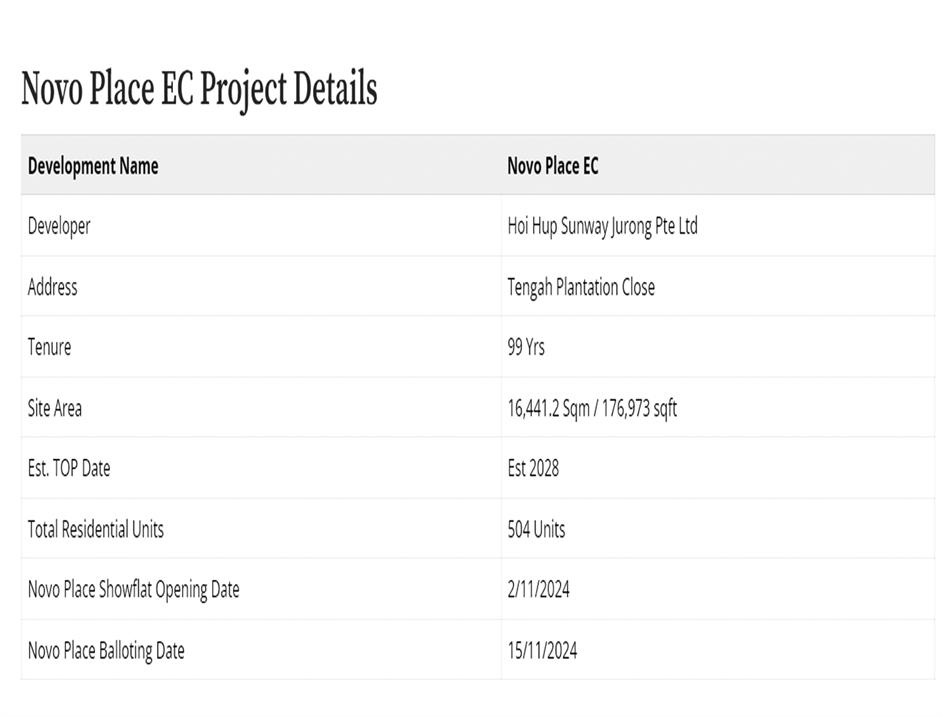Image resolution: width=943 pixels, height=717 pixels.
Task: Select the Total Residential Units label
Action: click(x=96, y=529)
